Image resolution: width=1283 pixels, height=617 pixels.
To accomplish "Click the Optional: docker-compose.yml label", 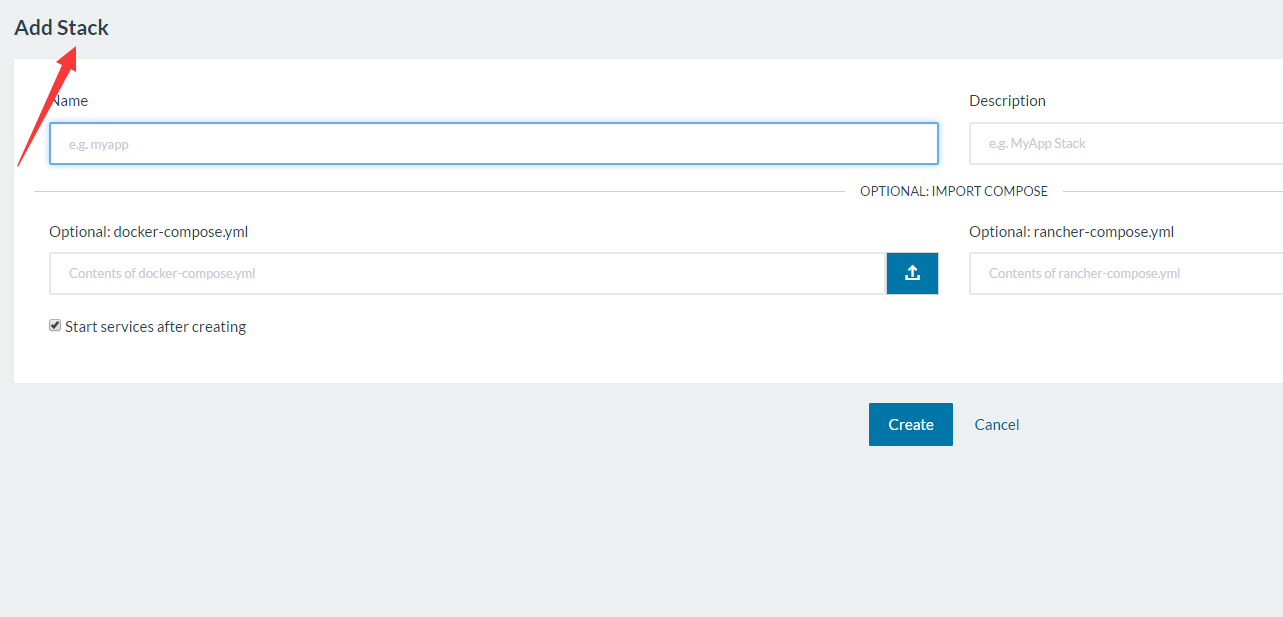I will (x=148, y=232).
